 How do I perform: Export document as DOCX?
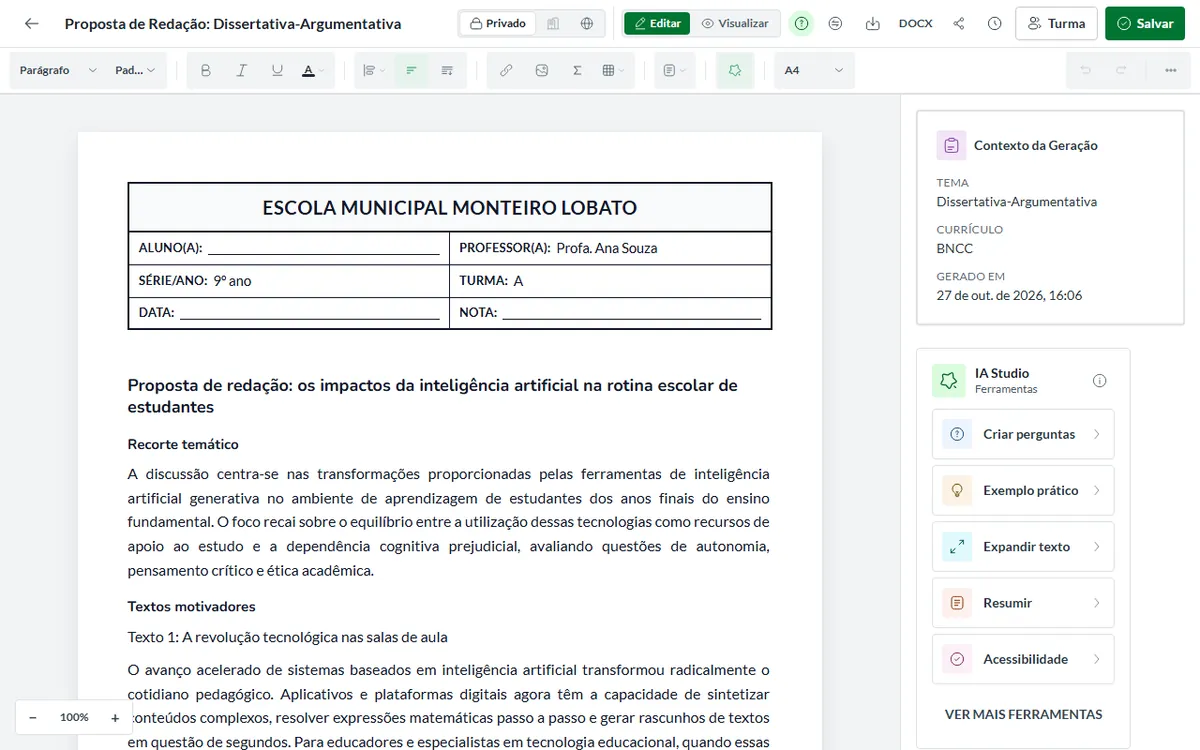(915, 23)
